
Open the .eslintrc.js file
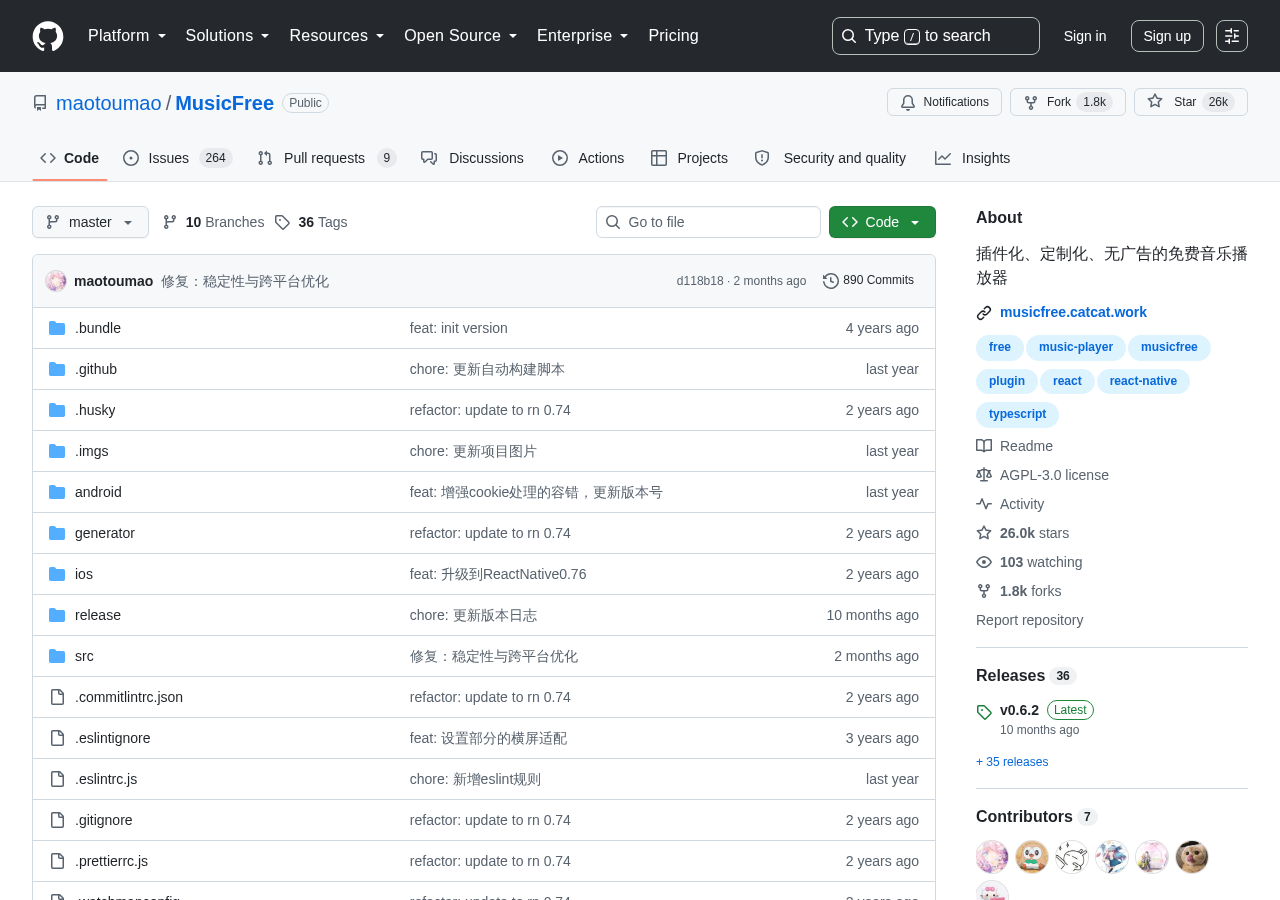pyautogui.click(x=106, y=779)
